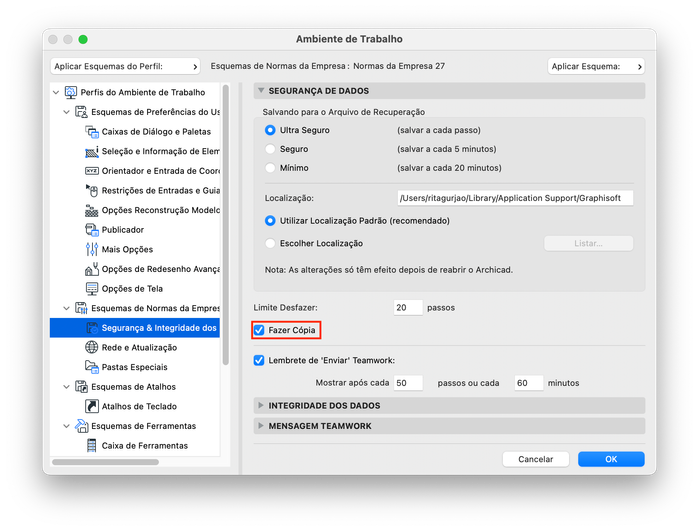The width and height of the screenshot is (699, 531).
Task: Collapse Esquemas de Preferências do Usuário node
Action: [66, 112]
